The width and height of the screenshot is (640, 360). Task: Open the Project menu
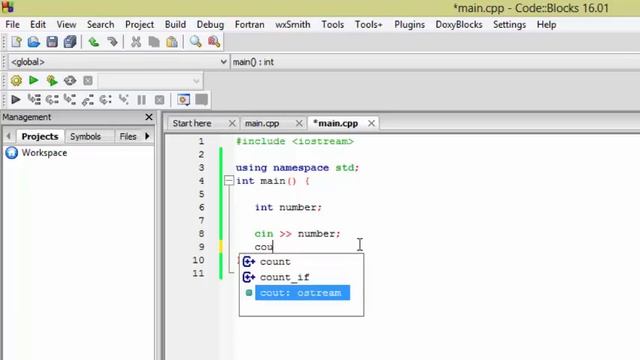139,24
